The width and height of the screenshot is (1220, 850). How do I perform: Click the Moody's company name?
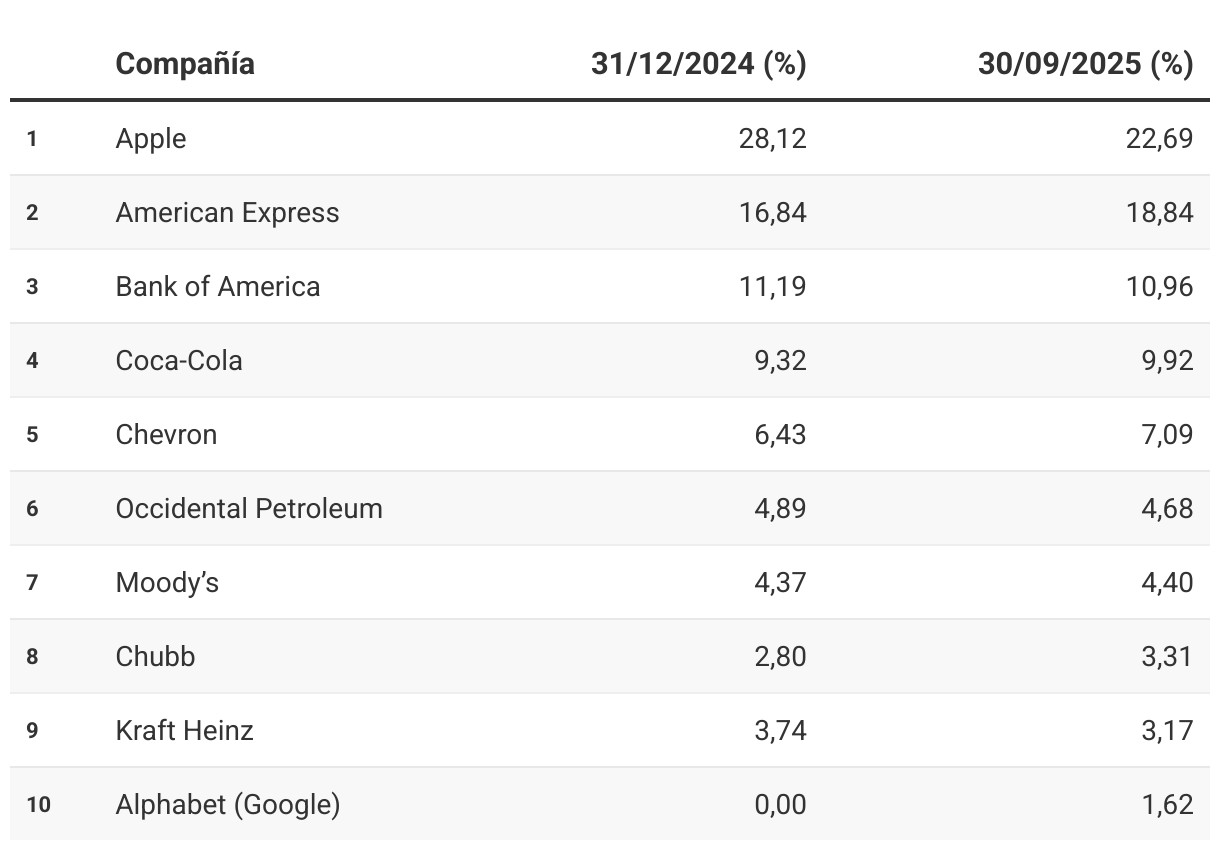click(167, 582)
